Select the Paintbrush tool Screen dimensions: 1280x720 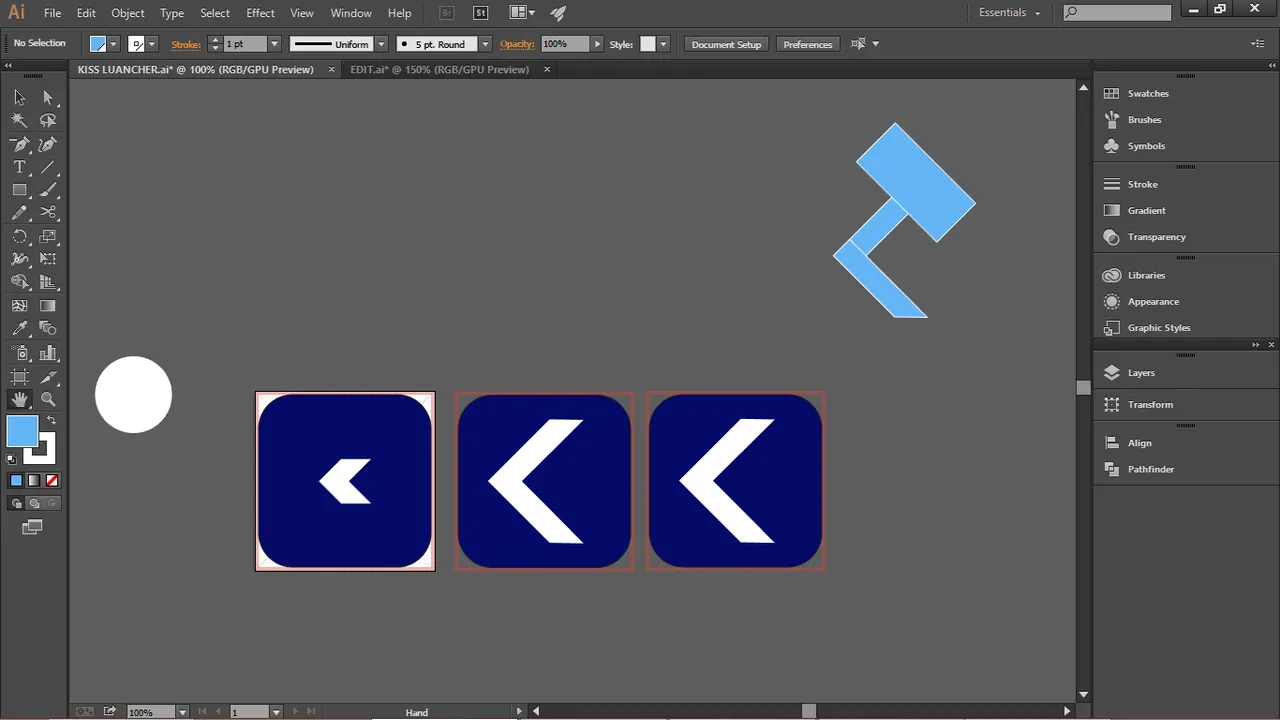click(x=48, y=190)
